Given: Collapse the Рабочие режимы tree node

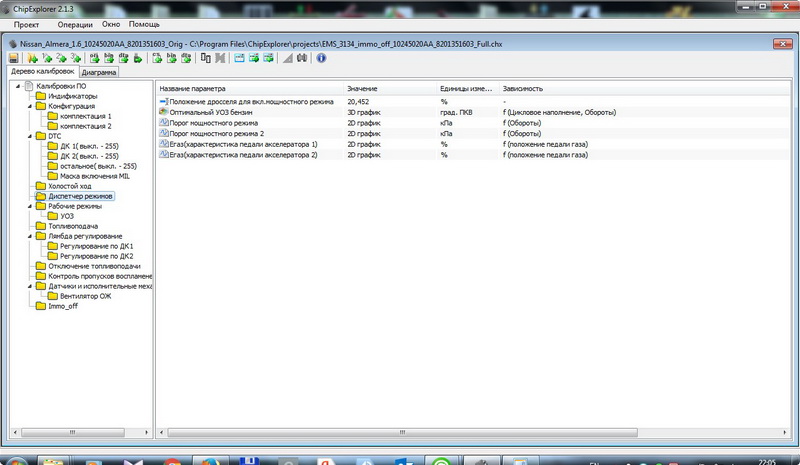Looking at the screenshot, I should pyautogui.click(x=27, y=206).
